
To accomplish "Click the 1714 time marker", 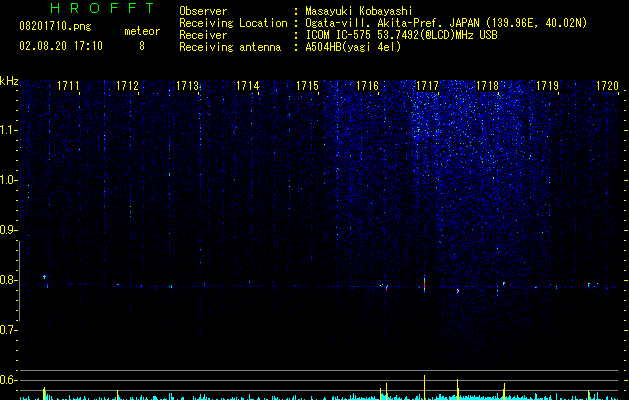I will coord(248,86).
